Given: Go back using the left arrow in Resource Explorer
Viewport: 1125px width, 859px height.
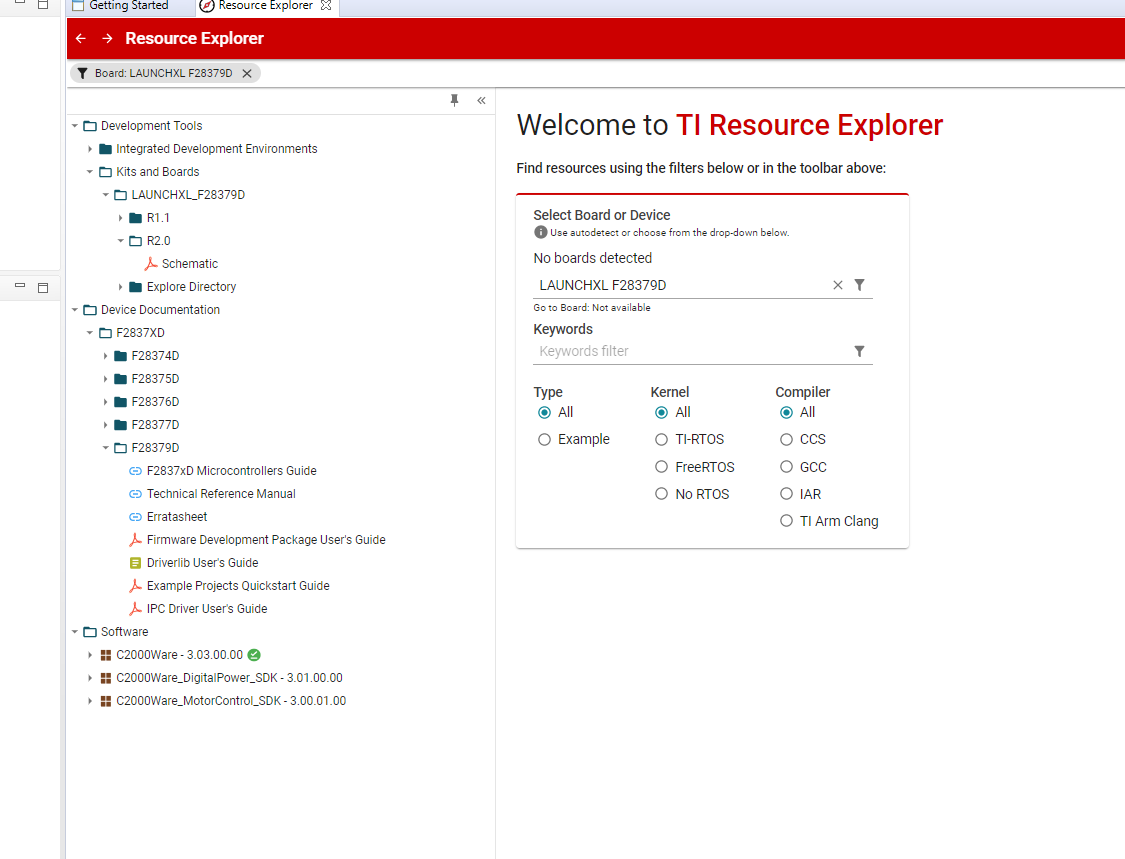Looking at the screenshot, I should [80, 38].
